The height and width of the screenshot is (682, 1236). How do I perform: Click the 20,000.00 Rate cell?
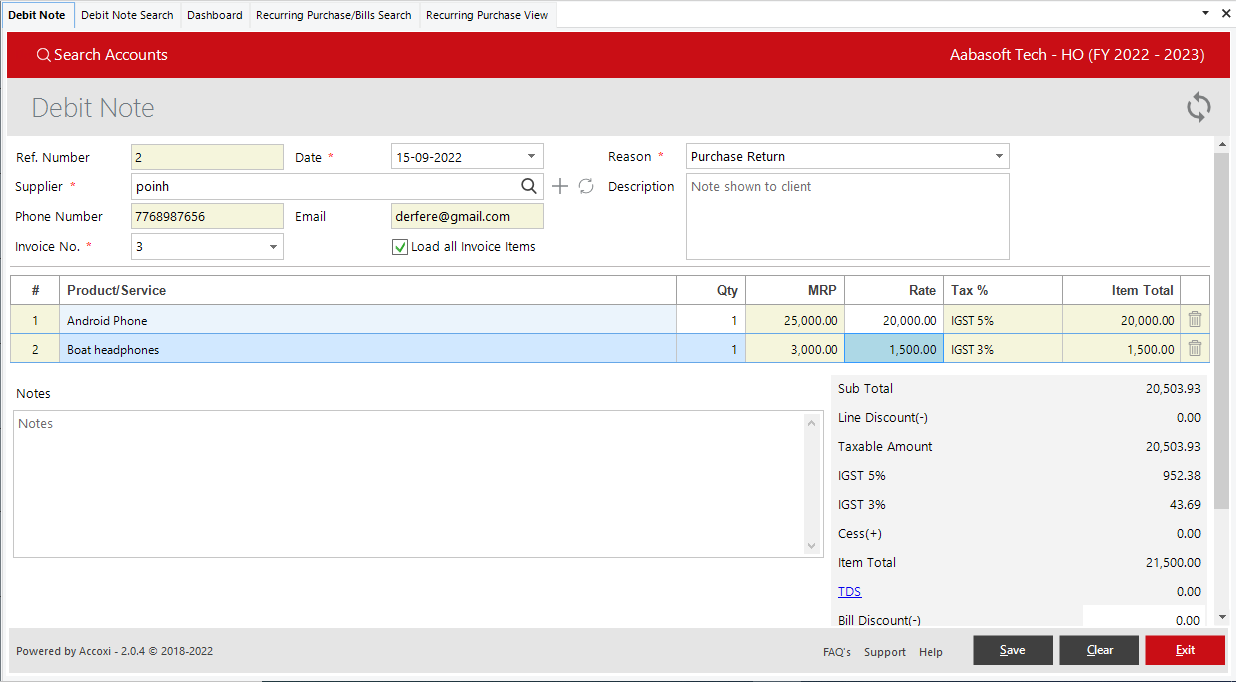[x=894, y=320]
